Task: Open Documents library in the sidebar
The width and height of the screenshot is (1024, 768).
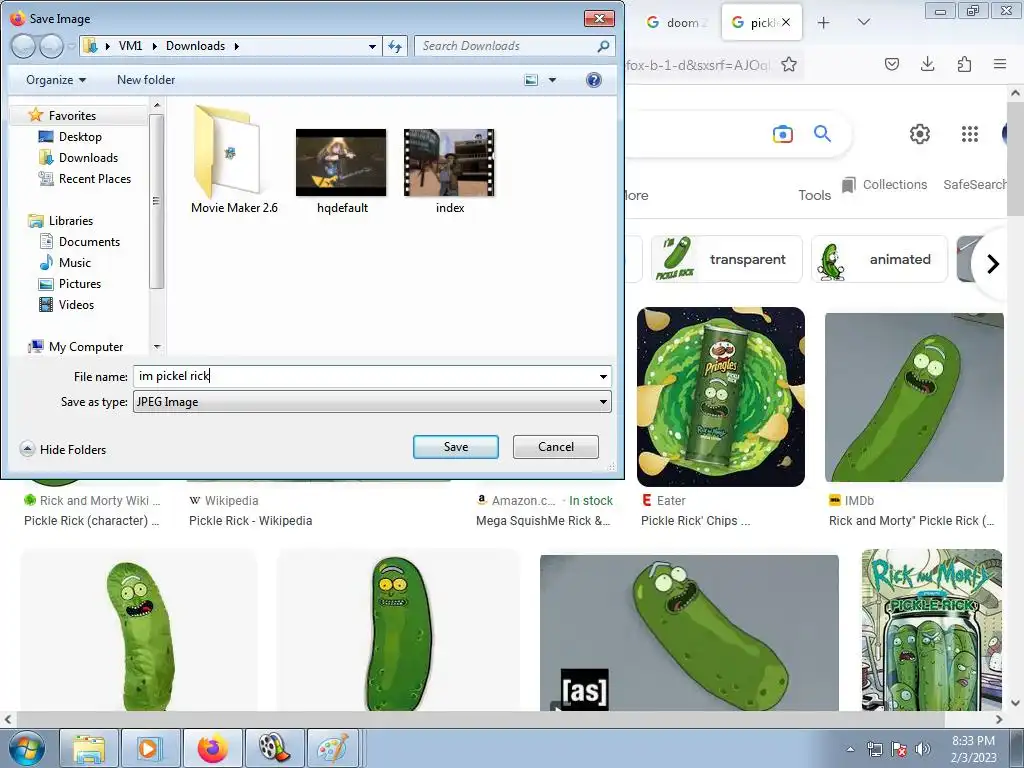Action: tap(89, 242)
